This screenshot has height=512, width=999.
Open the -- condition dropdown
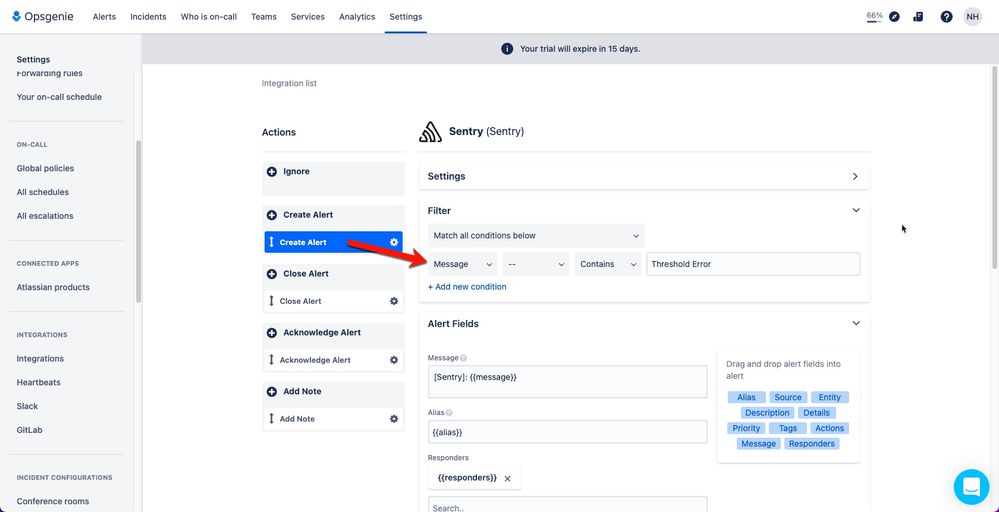[x=536, y=264]
